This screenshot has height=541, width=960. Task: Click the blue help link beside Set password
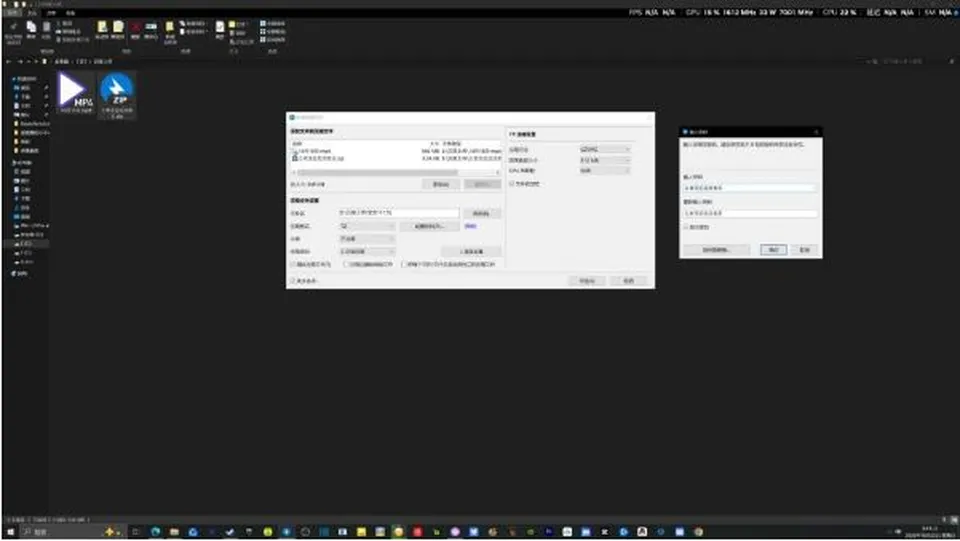[470, 226]
